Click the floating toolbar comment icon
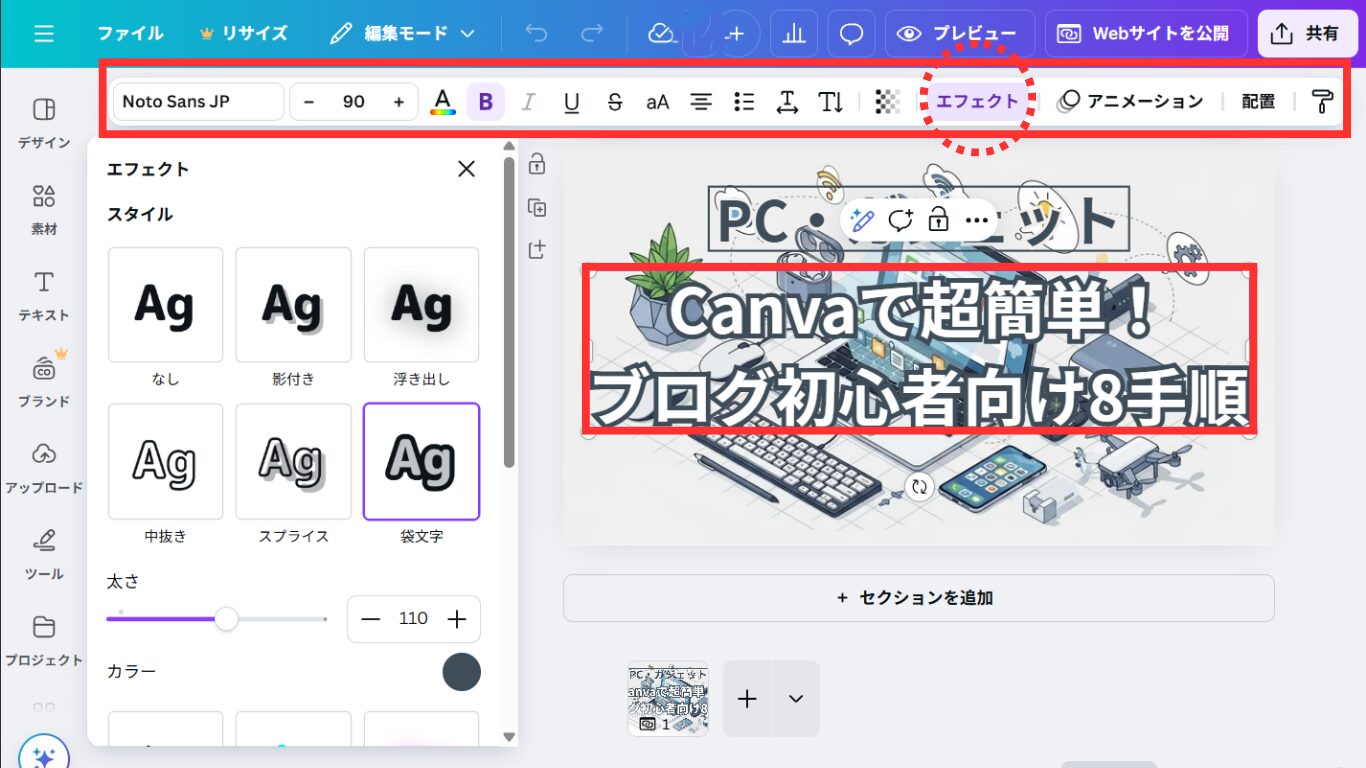Image resolution: width=1366 pixels, height=768 pixels. tap(900, 220)
